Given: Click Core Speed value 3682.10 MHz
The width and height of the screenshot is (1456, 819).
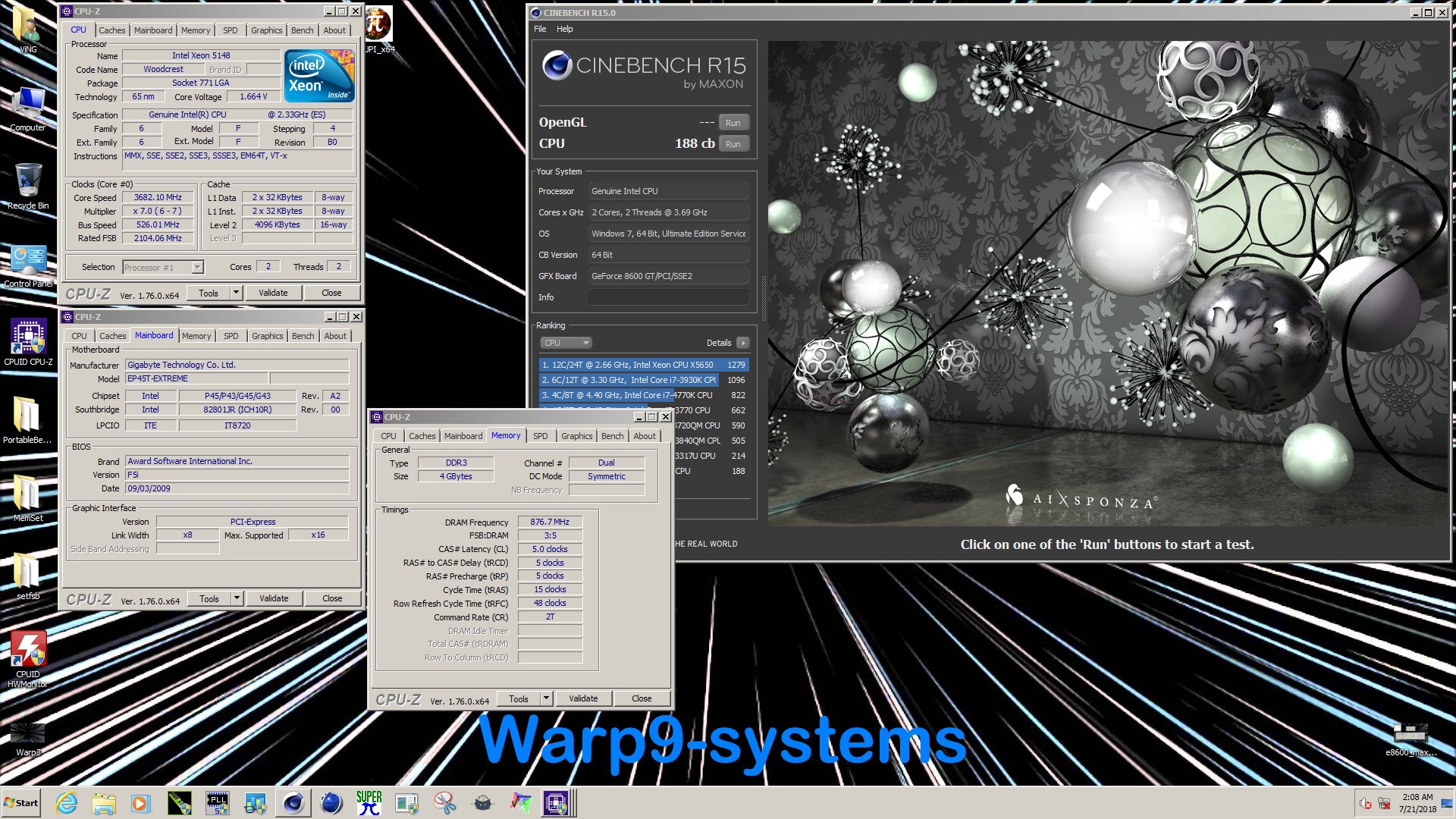Looking at the screenshot, I should 158,197.
